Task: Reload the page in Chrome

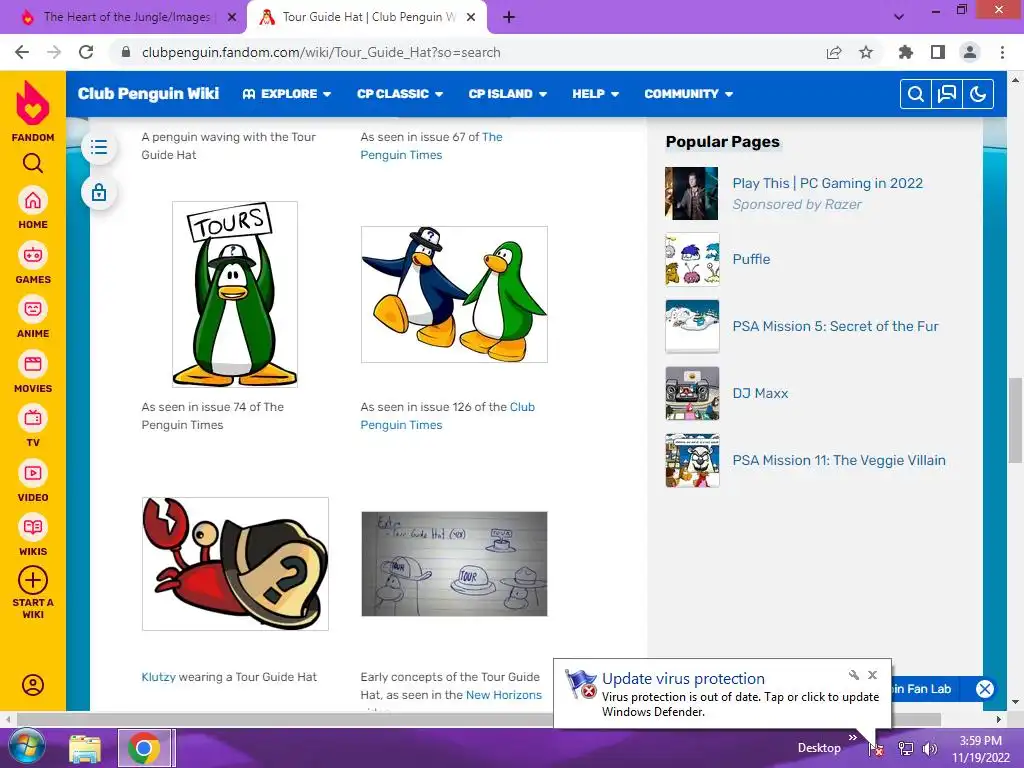Action: tap(86, 52)
